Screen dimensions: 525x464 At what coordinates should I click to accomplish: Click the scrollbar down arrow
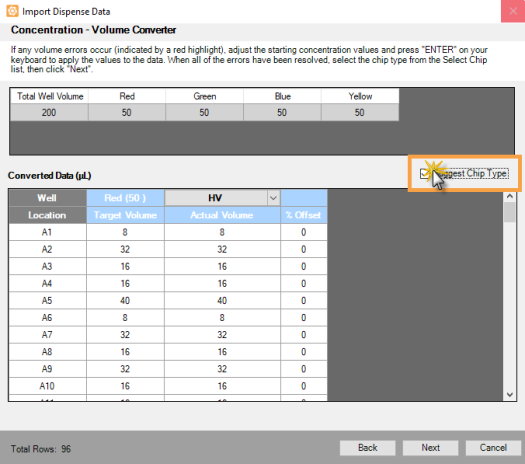[510, 394]
